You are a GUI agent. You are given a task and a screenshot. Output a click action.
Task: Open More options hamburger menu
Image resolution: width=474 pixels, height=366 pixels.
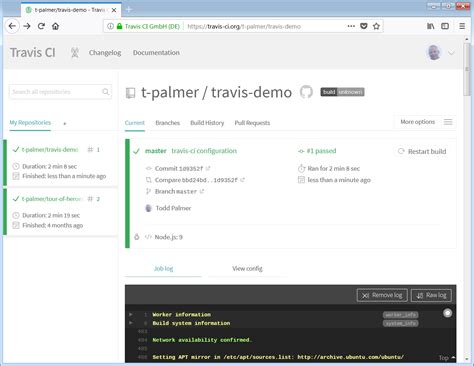(448, 122)
